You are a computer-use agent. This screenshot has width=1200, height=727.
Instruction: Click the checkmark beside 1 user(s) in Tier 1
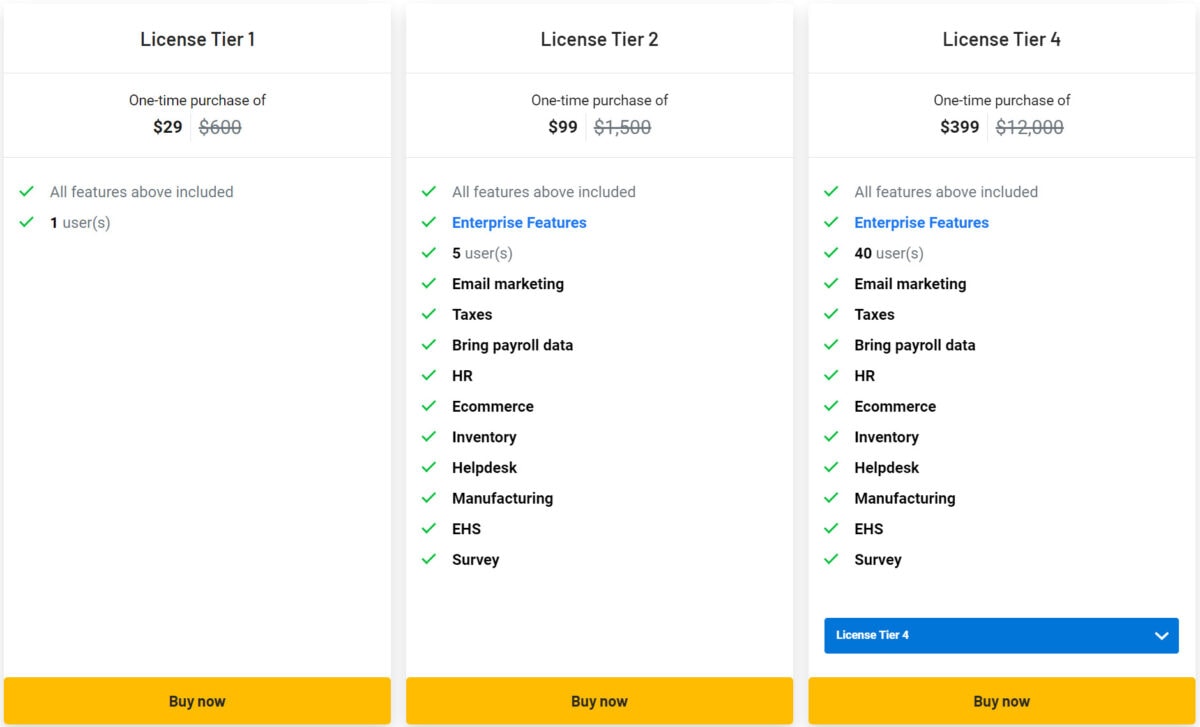27,222
